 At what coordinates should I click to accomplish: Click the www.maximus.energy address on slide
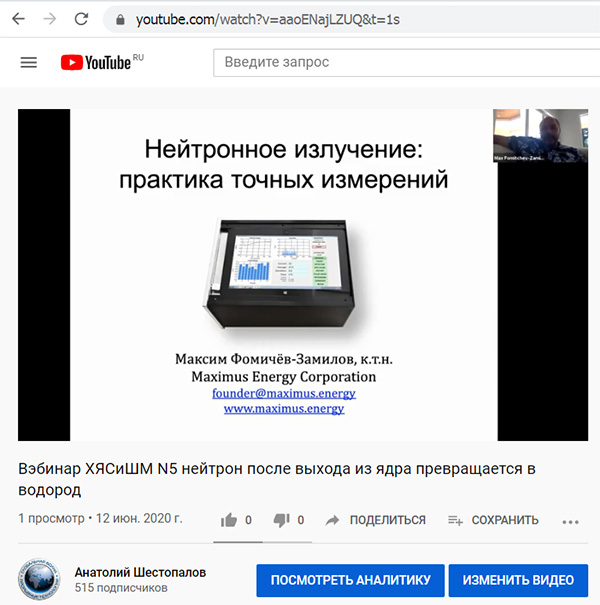click(x=284, y=409)
